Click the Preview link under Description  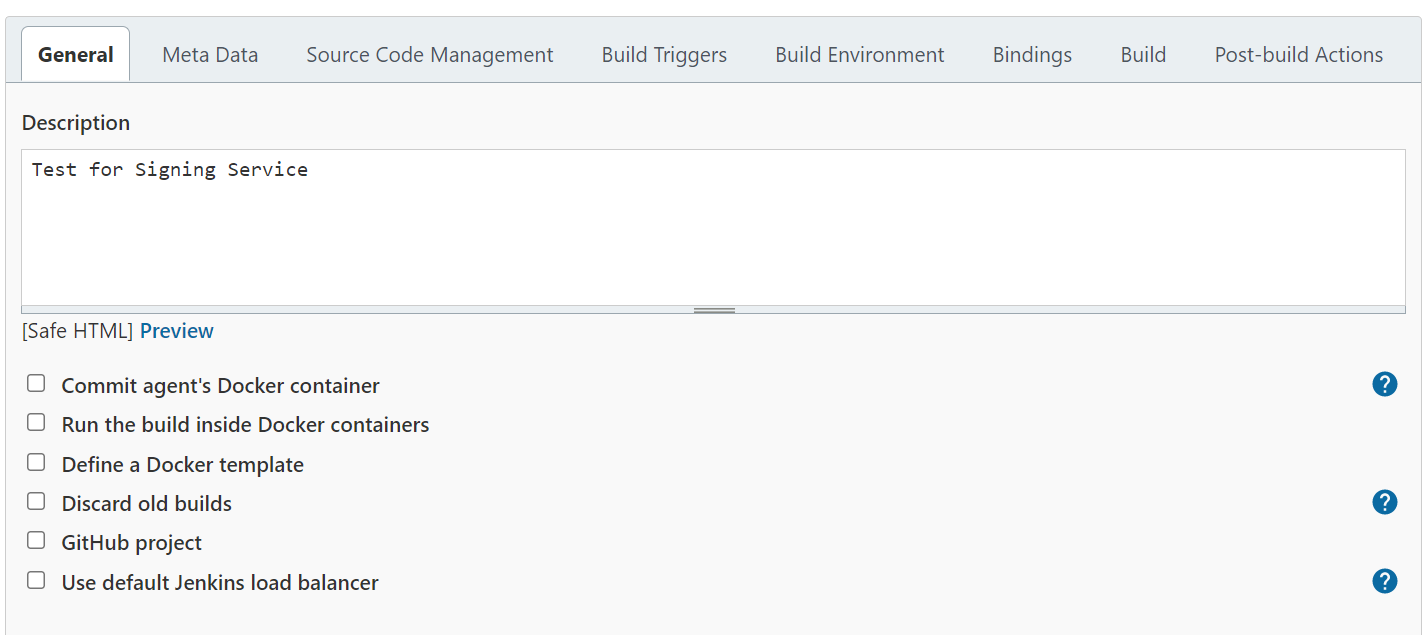click(177, 331)
